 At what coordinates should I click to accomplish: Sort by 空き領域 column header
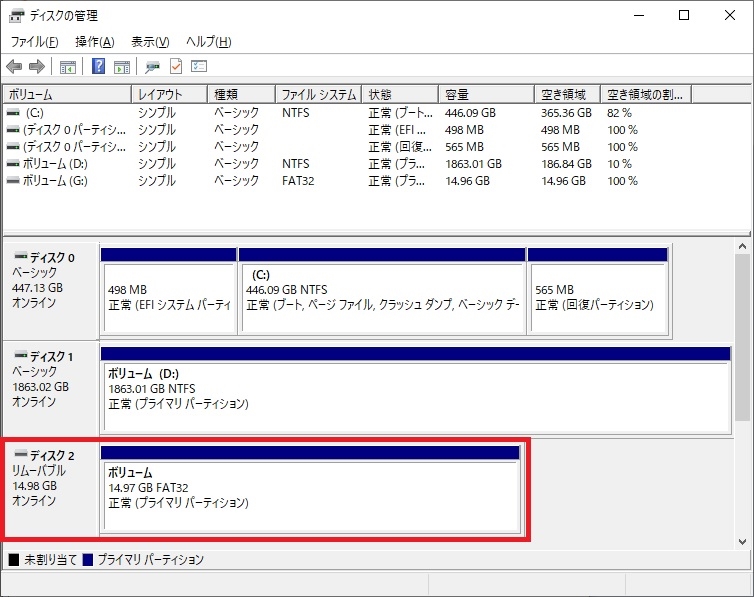567,94
